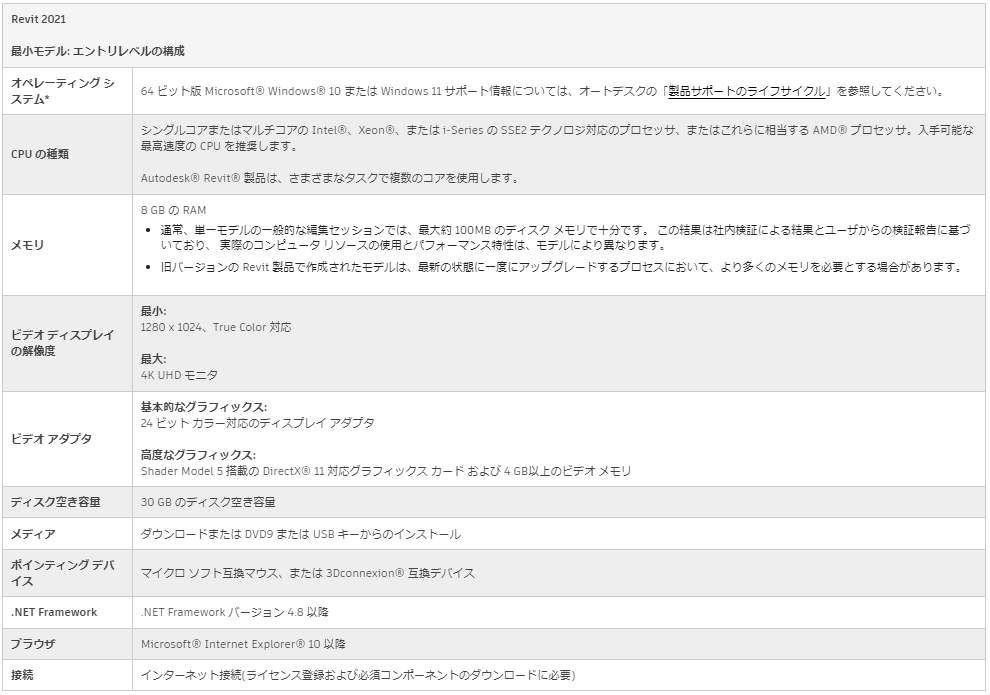Open the 製品サポートのライフサイクル link
990x695 pixels.
click(746, 91)
